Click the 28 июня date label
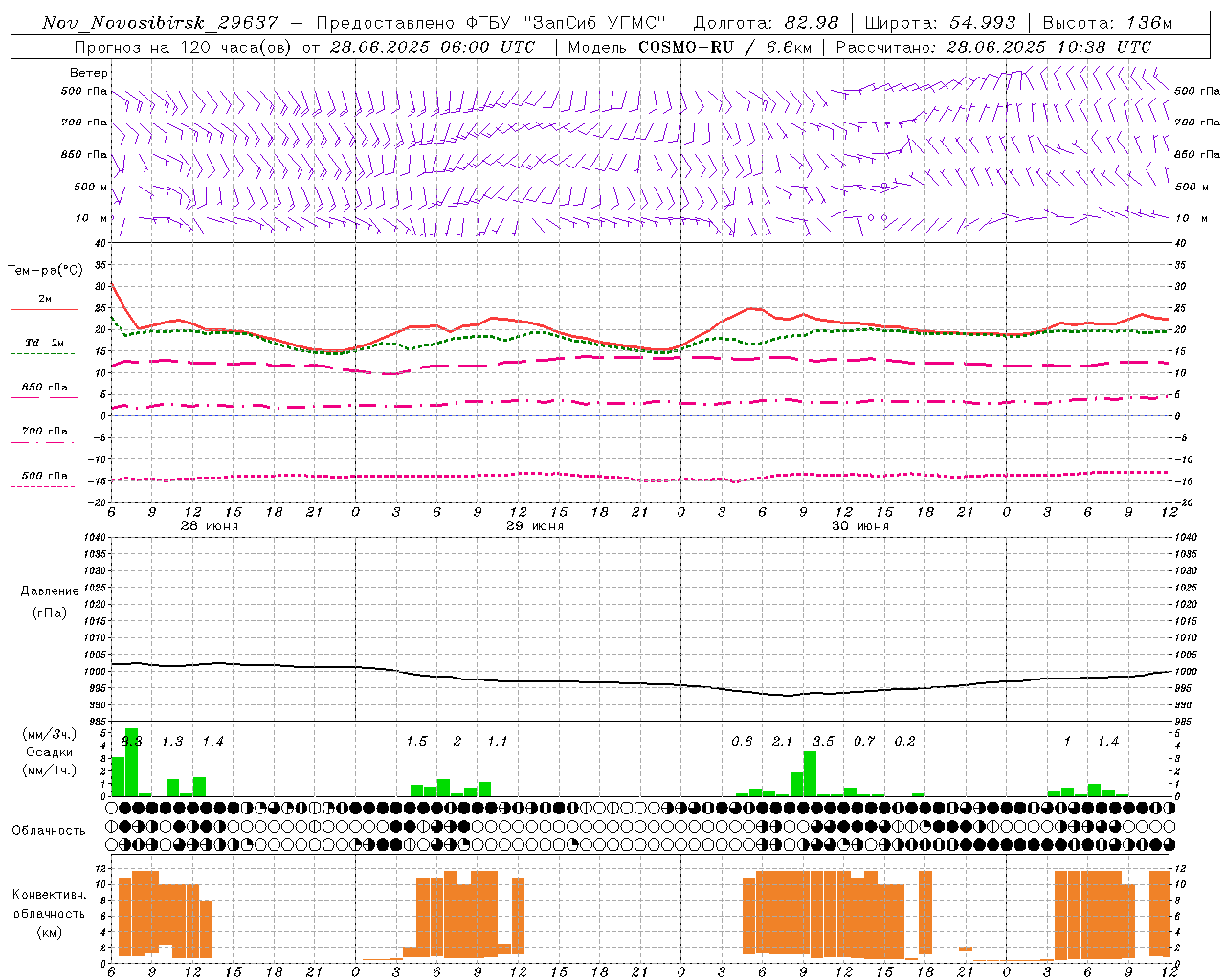Image resolution: width=1225 pixels, height=980 pixels. tap(210, 526)
